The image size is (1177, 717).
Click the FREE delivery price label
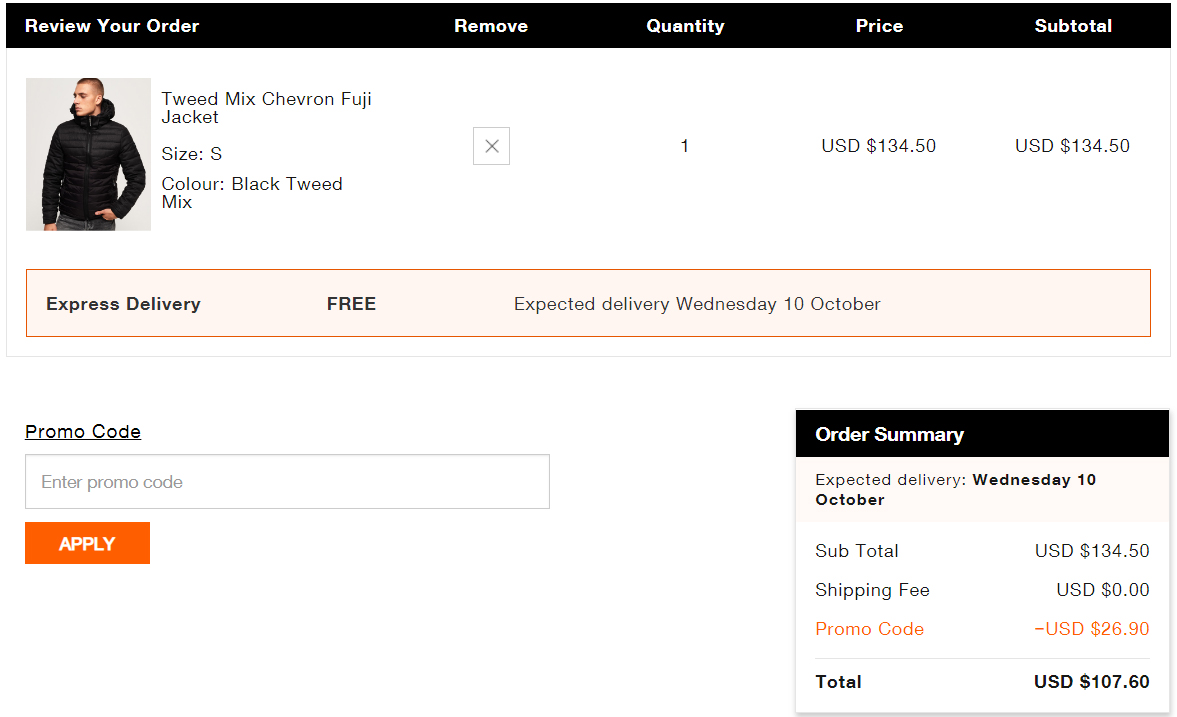tap(351, 304)
